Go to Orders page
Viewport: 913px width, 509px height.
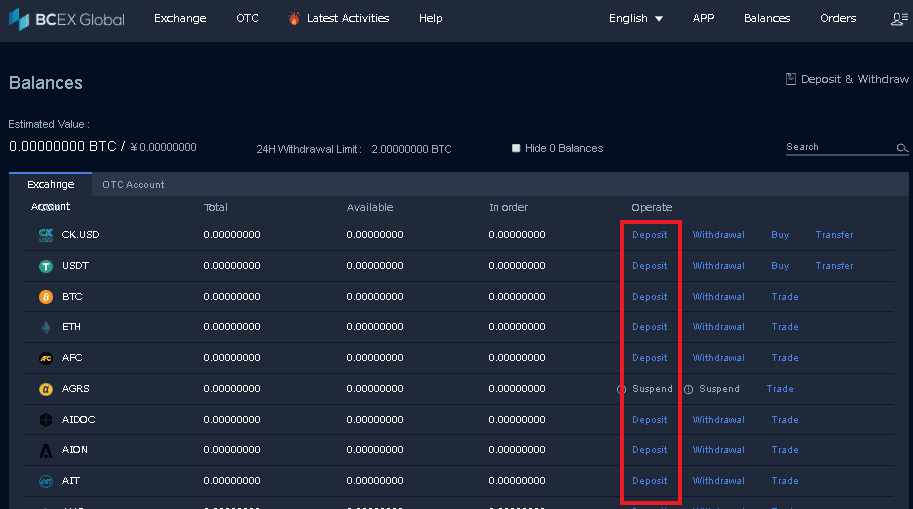pyautogui.click(x=838, y=19)
